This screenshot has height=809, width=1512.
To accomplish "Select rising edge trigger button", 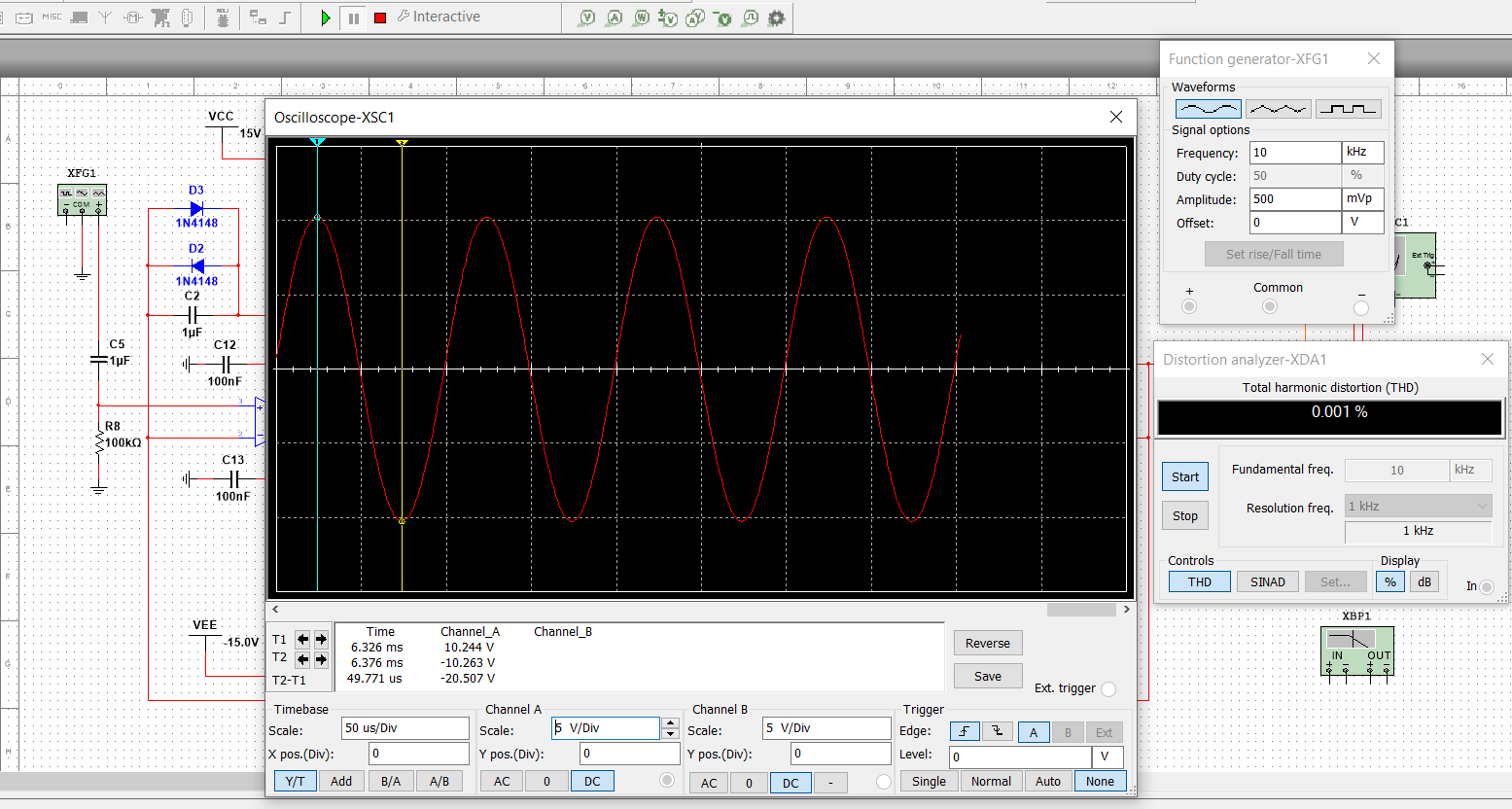I will click(x=964, y=731).
